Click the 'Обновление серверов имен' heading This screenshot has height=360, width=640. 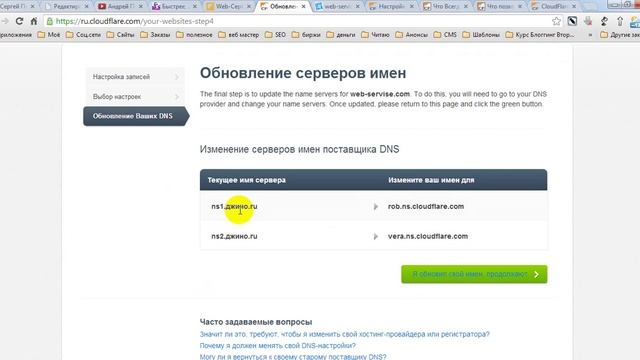pyautogui.click(x=303, y=73)
